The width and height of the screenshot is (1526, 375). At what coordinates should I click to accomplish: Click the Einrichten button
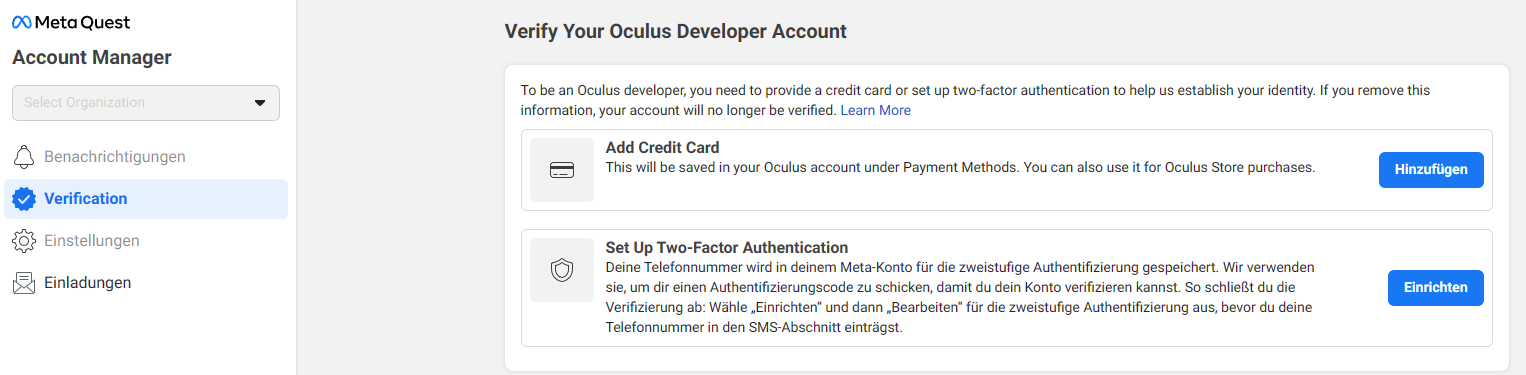click(x=1436, y=288)
